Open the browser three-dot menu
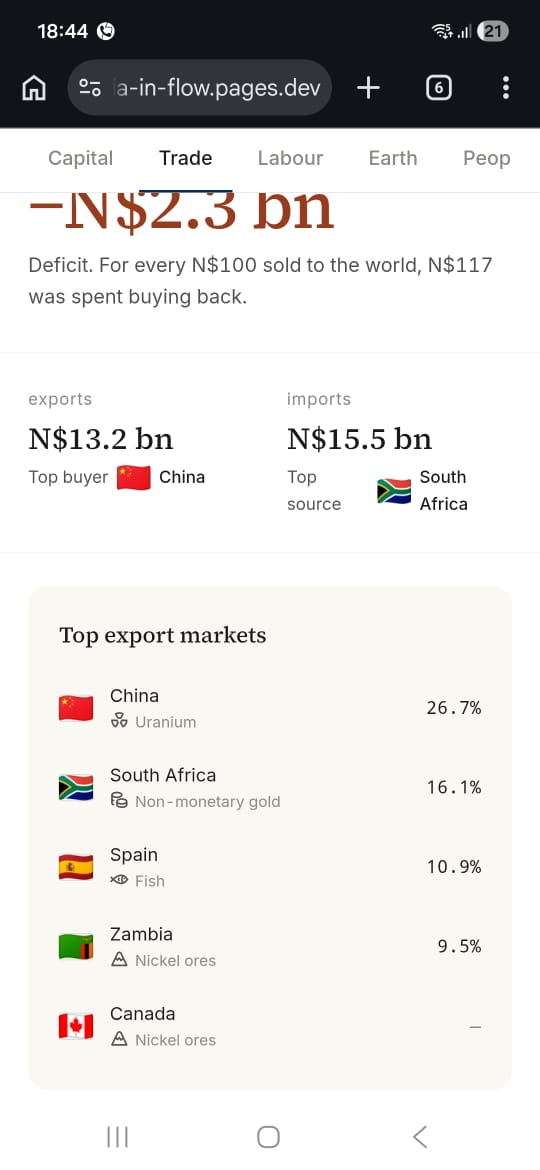 click(x=506, y=88)
